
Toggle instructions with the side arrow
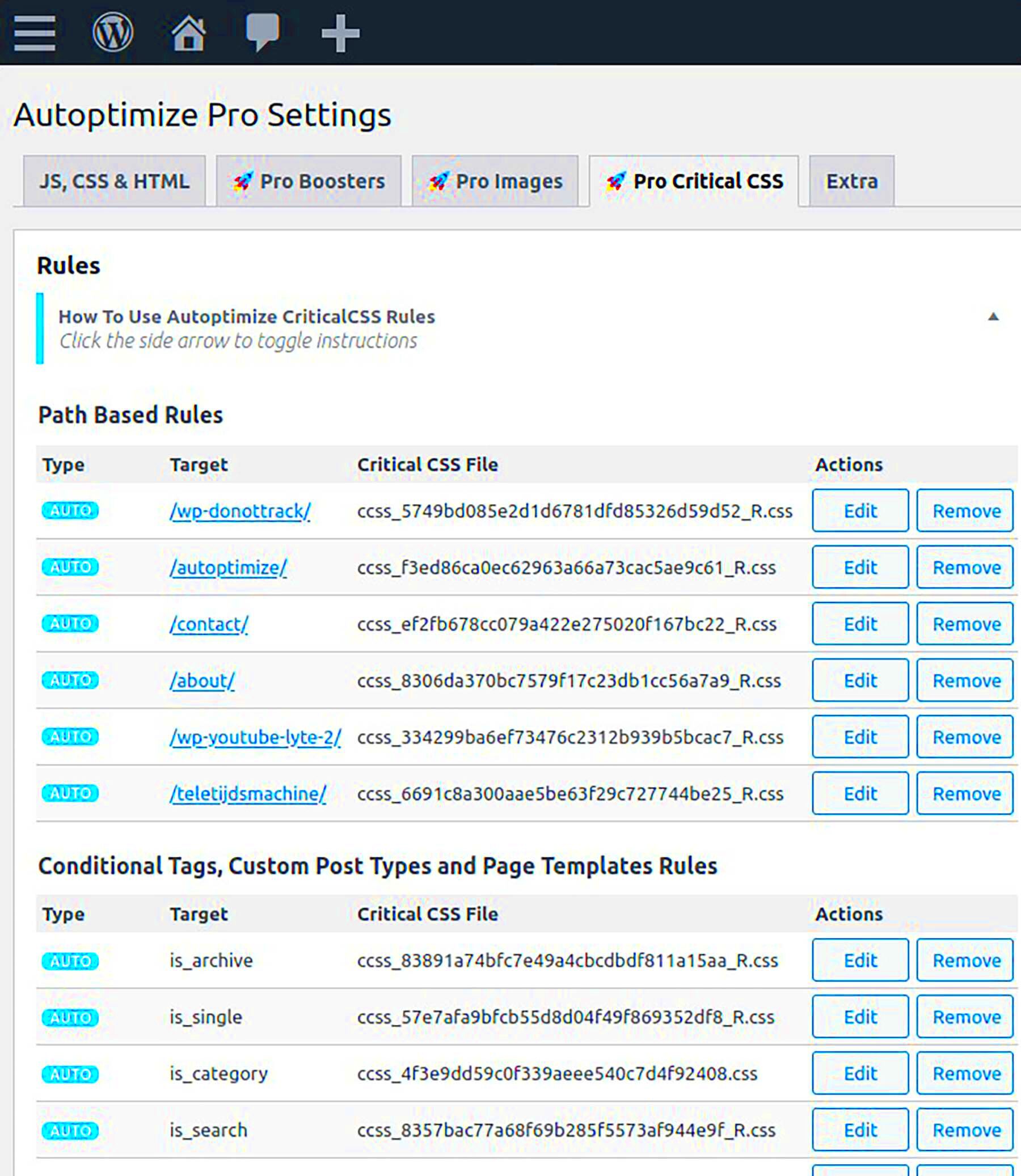pyautogui.click(x=993, y=316)
